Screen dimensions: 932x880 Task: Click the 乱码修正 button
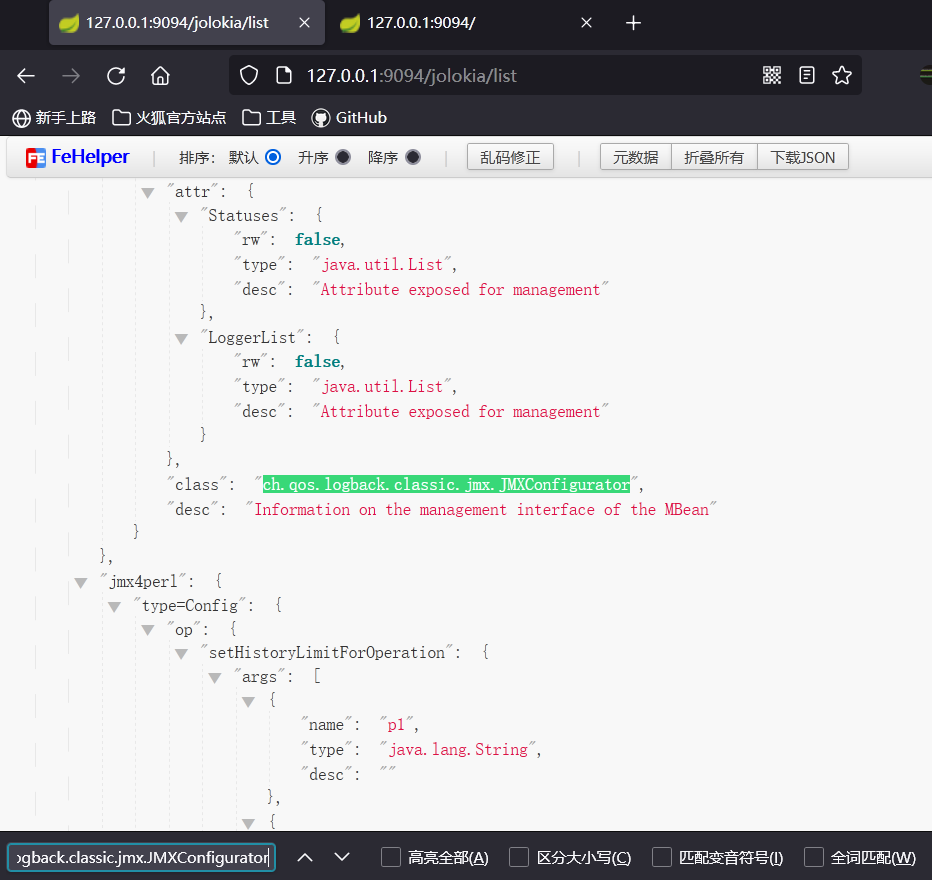click(510, 157)
